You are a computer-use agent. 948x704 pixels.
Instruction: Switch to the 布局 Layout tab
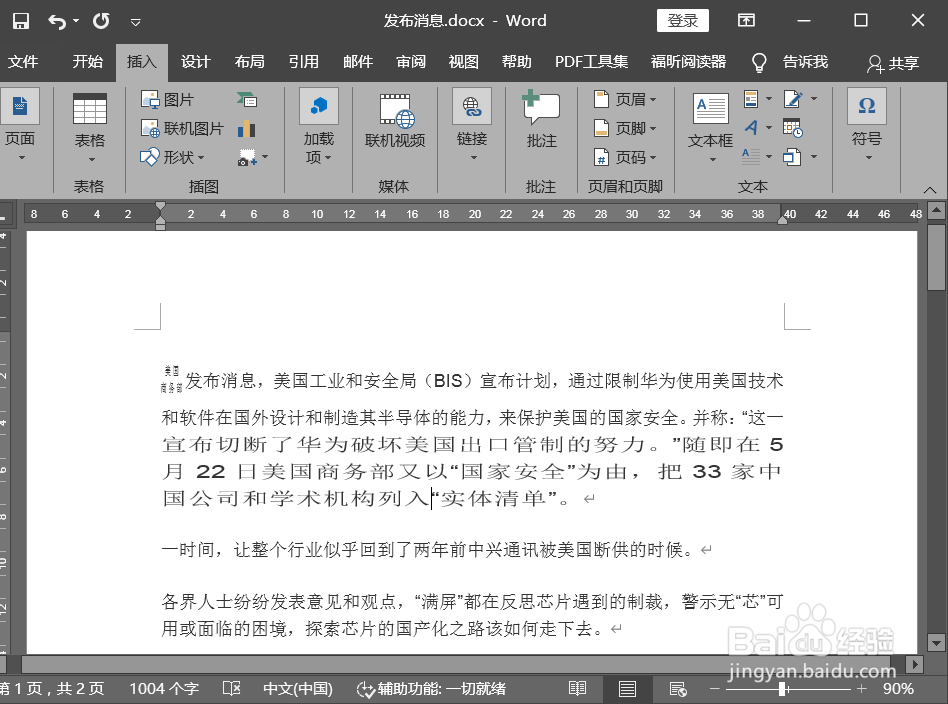coord(249,62)
